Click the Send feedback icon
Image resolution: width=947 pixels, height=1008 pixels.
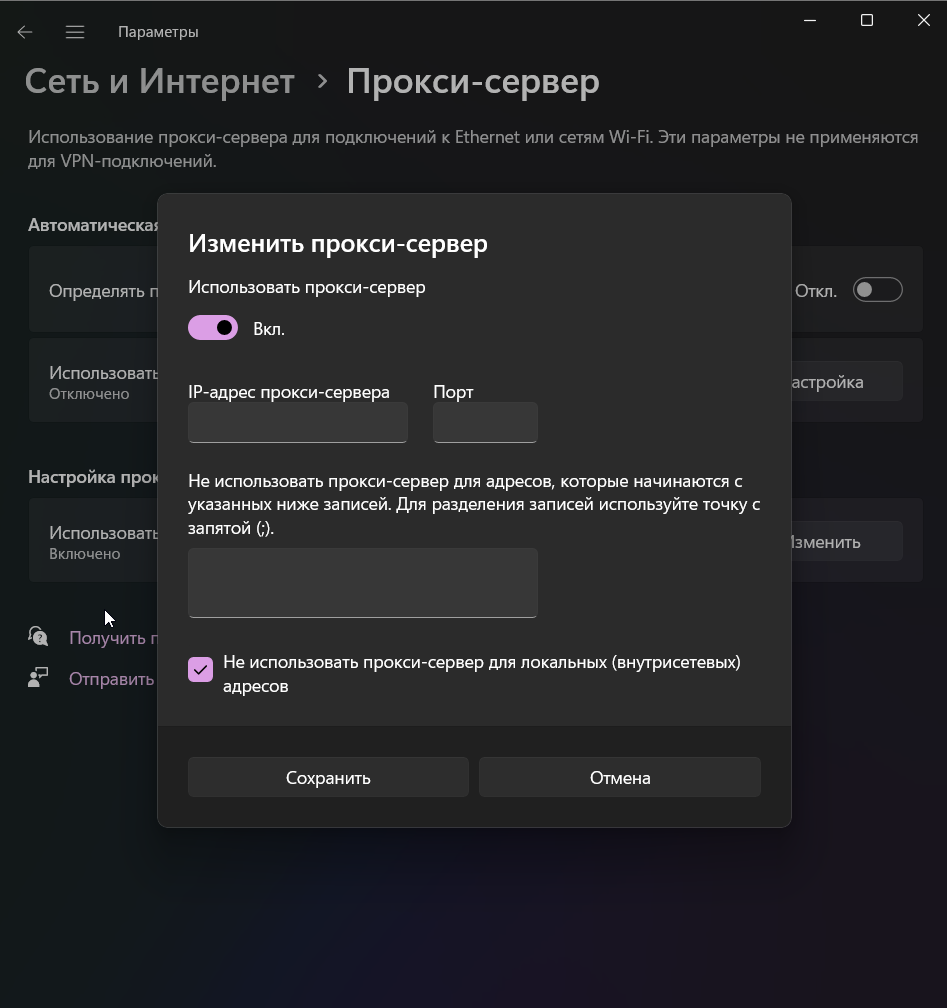click(38, 678)
